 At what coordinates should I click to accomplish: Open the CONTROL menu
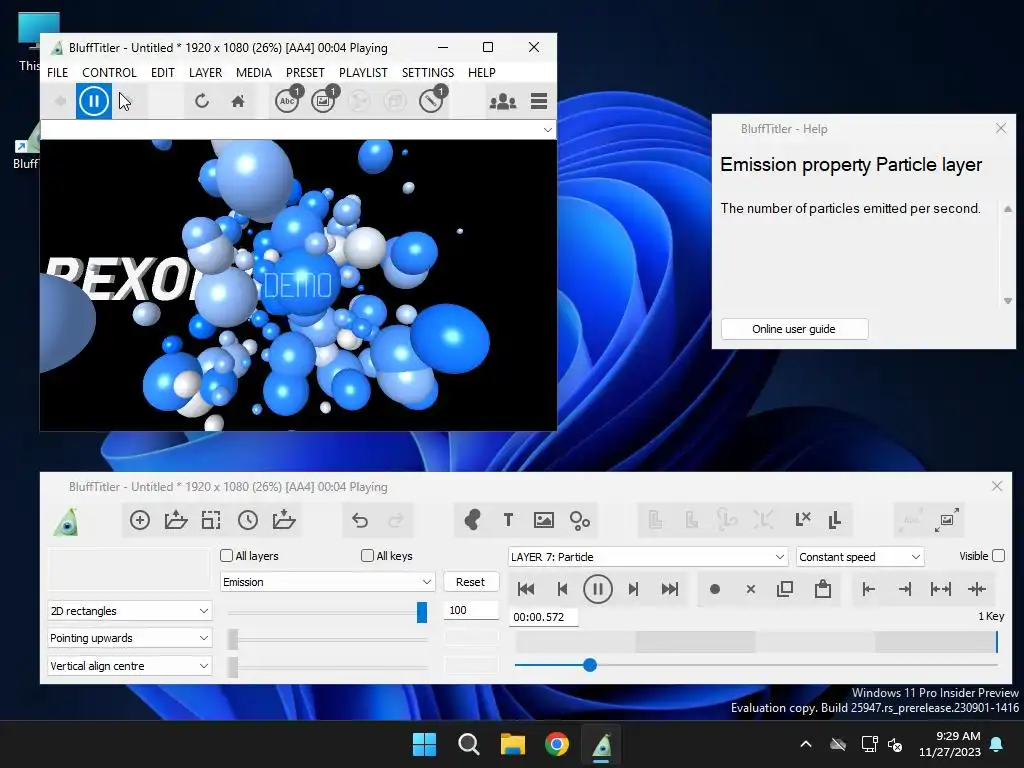tap(109, 72)
